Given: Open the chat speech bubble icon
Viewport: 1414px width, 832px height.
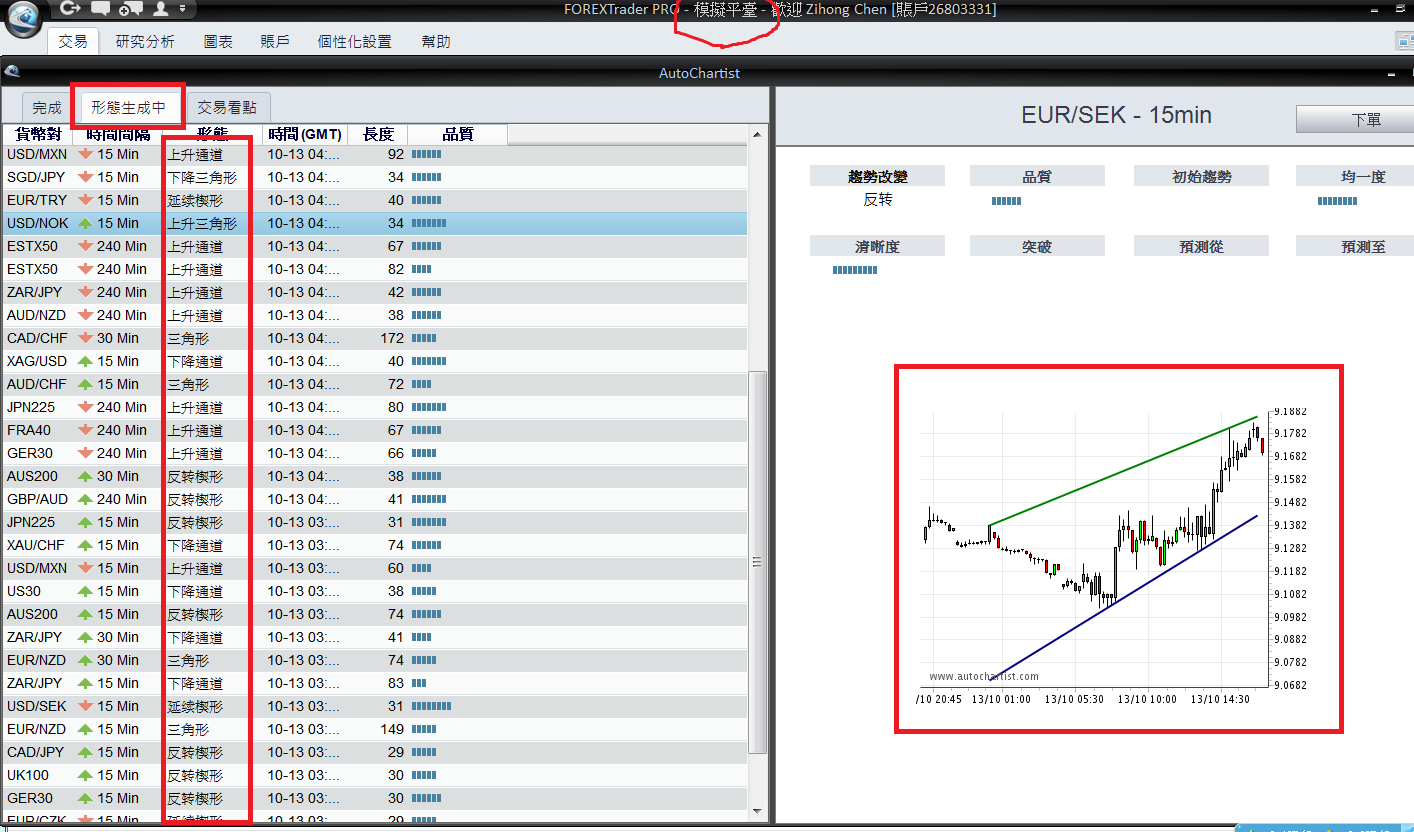Looking at the screenshot, I should point(101,9).
